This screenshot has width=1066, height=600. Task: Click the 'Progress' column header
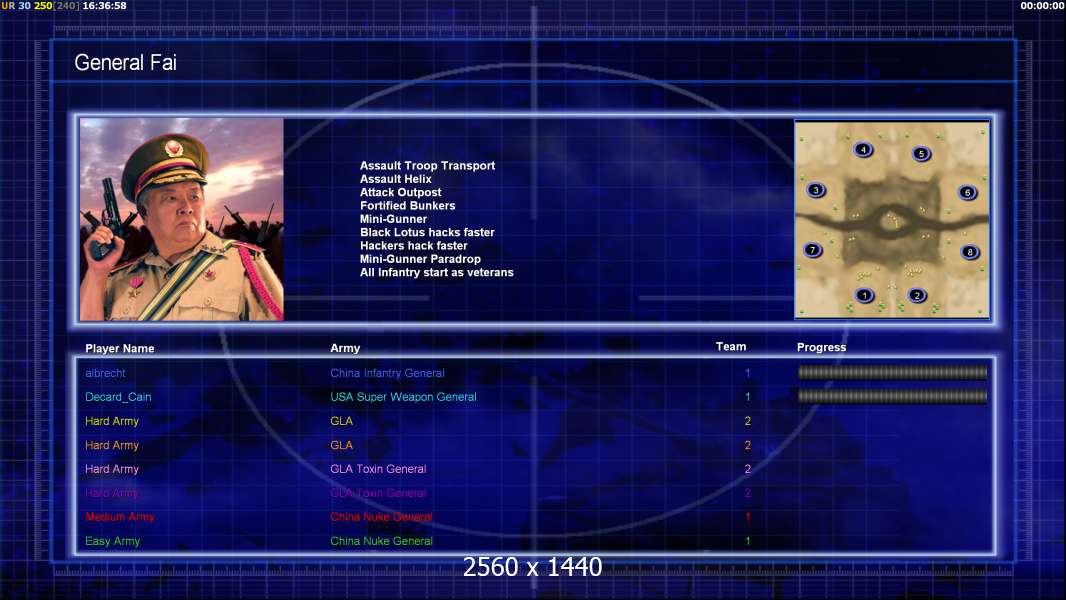[821, 347]
